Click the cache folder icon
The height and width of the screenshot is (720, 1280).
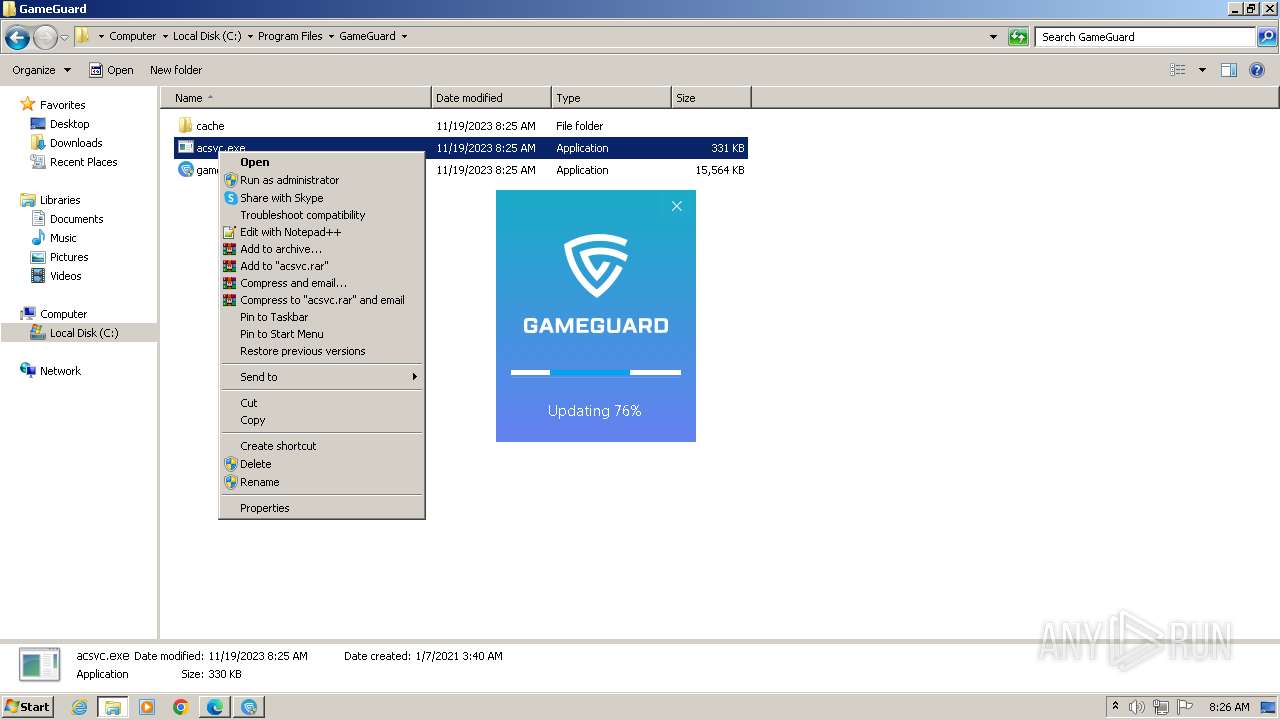[185, 126]
